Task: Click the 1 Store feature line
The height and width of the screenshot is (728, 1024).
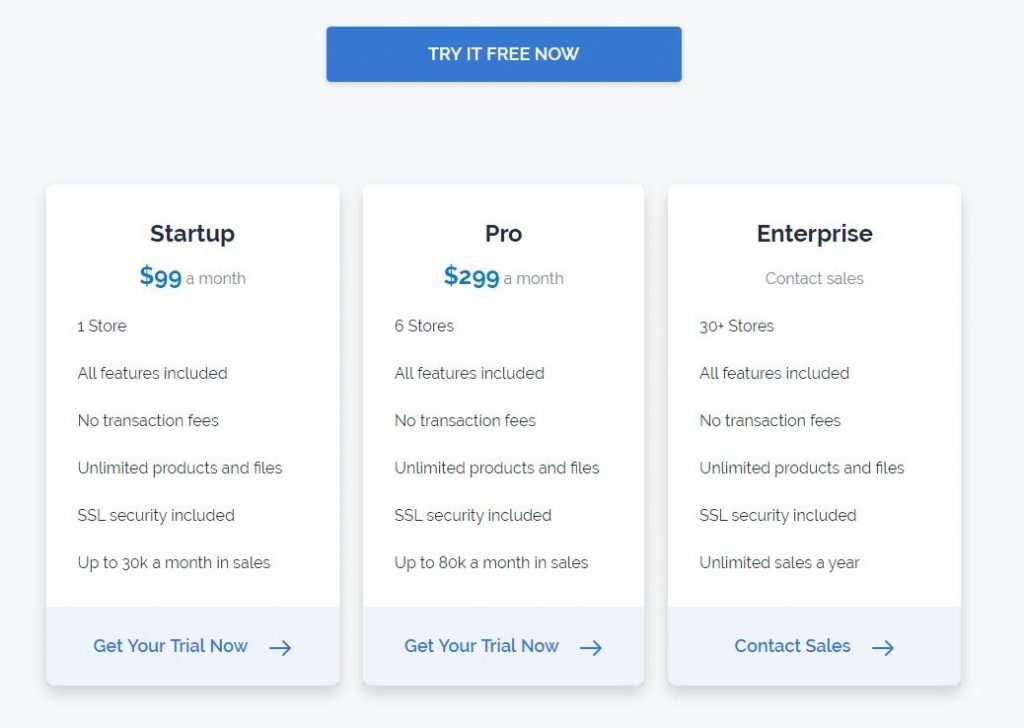Action: coord(102,326)
